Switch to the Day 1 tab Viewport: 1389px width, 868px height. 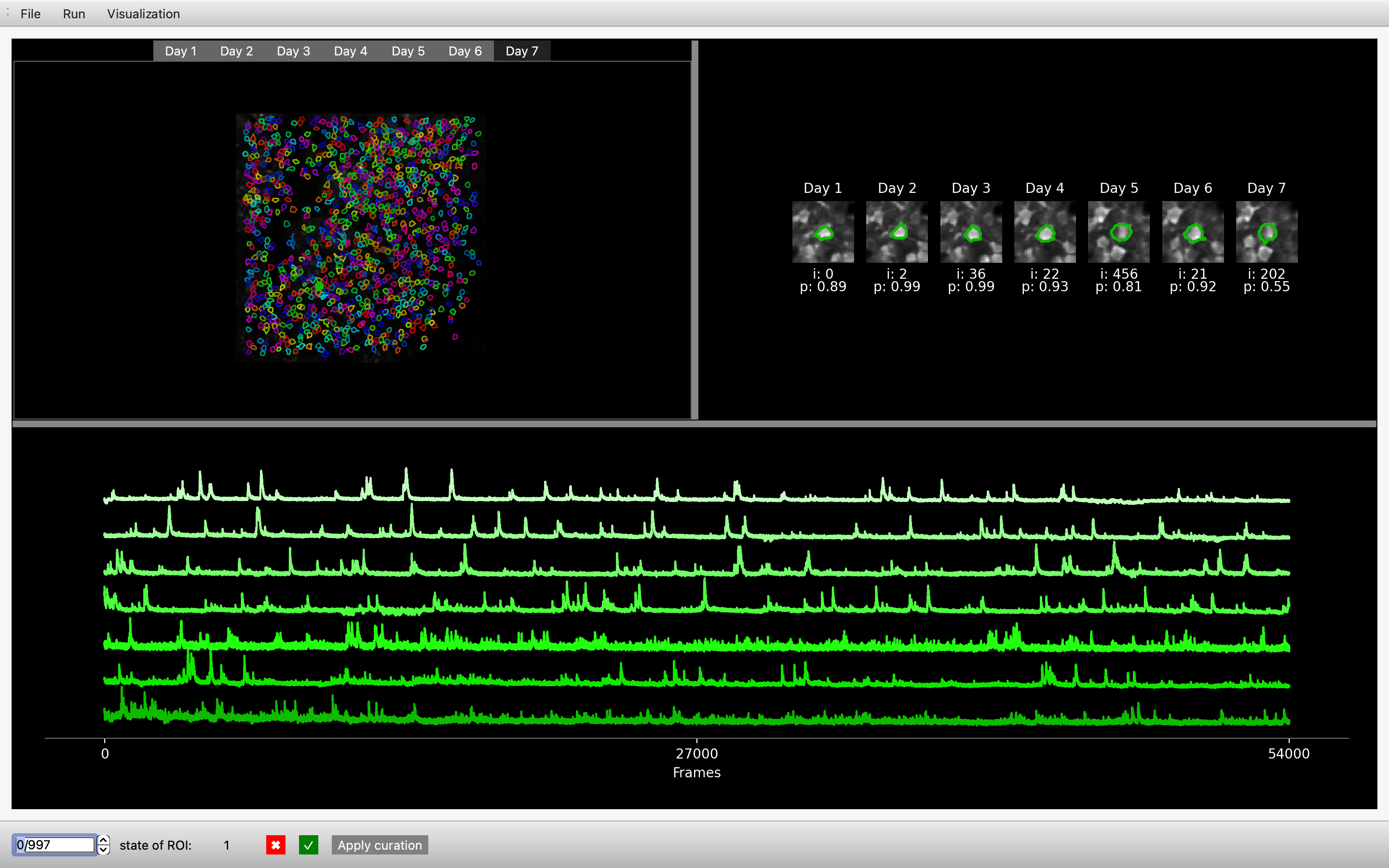(x=181, y=51)
